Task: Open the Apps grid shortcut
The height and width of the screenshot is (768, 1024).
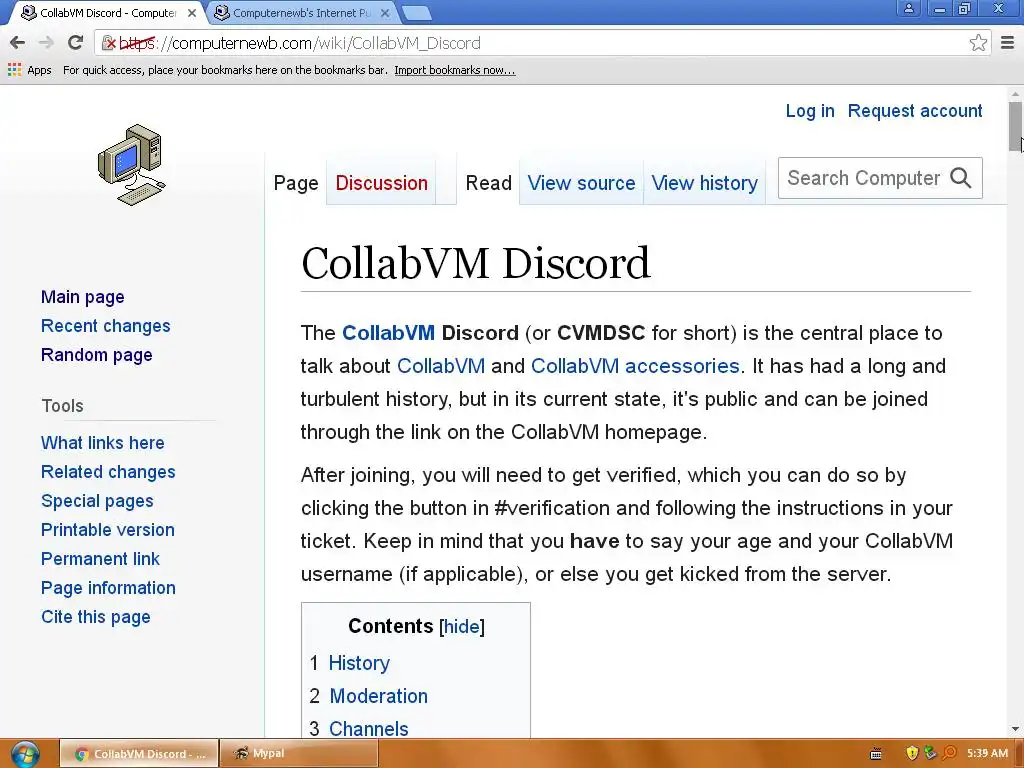Action: pyautogui.click(x=29, y=70)
